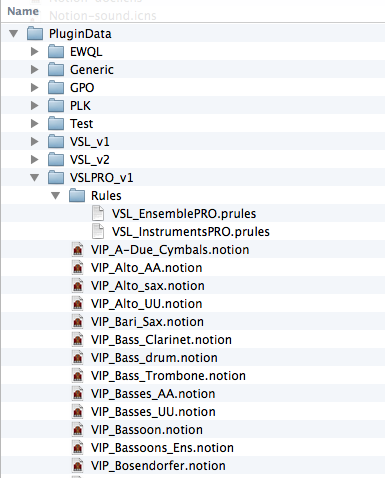Image resolution: width=385 pixels, height=478 pixels.
Task: Click the VSL_v2 folder icon
Action: [x=56, y=159]
